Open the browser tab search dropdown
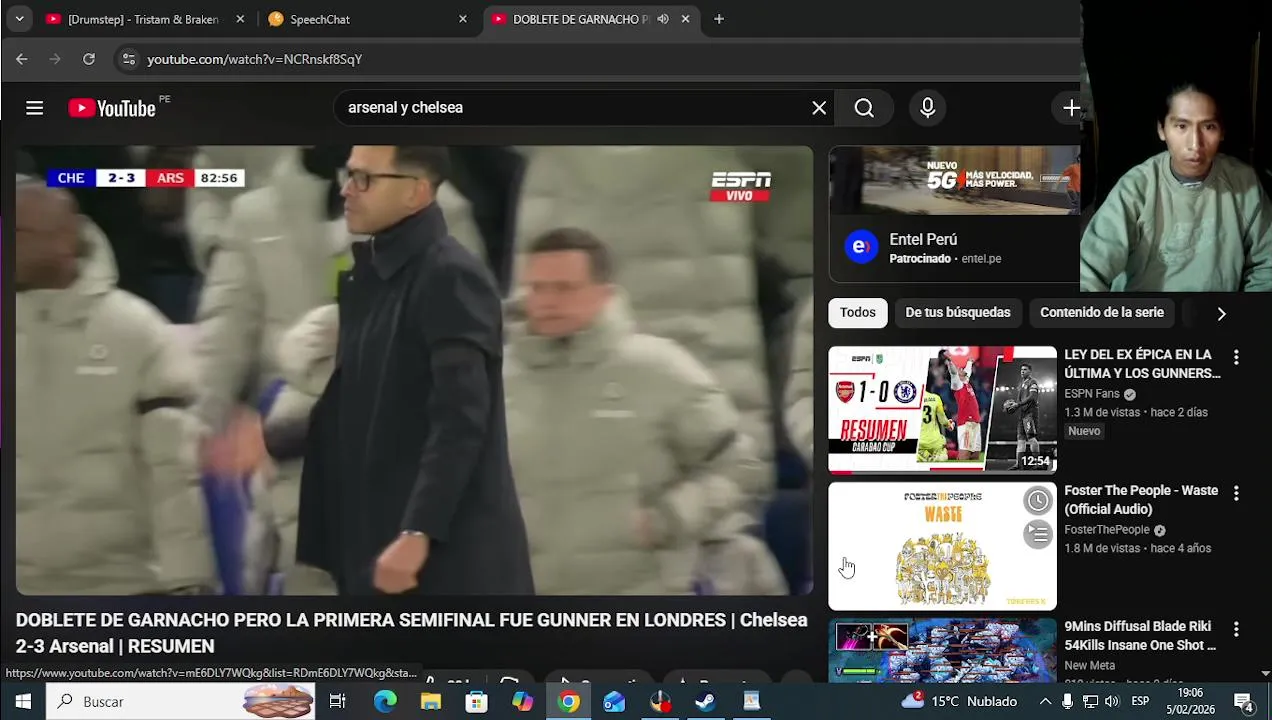Image resolution: width=1272 pixels, height=720 pixels. click(19, 19)
